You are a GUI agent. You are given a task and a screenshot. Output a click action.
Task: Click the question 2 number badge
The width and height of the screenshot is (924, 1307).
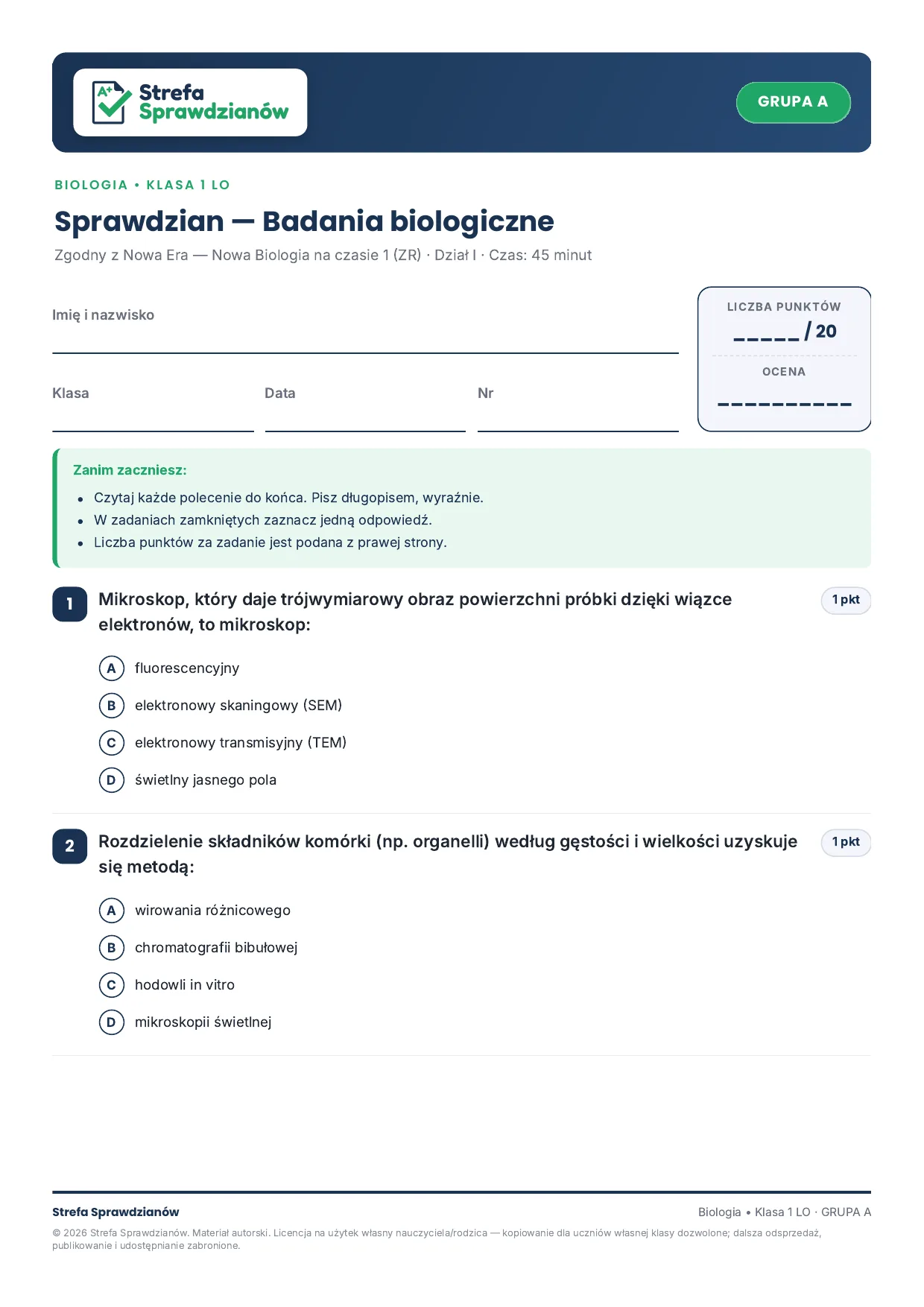(70, 846)
